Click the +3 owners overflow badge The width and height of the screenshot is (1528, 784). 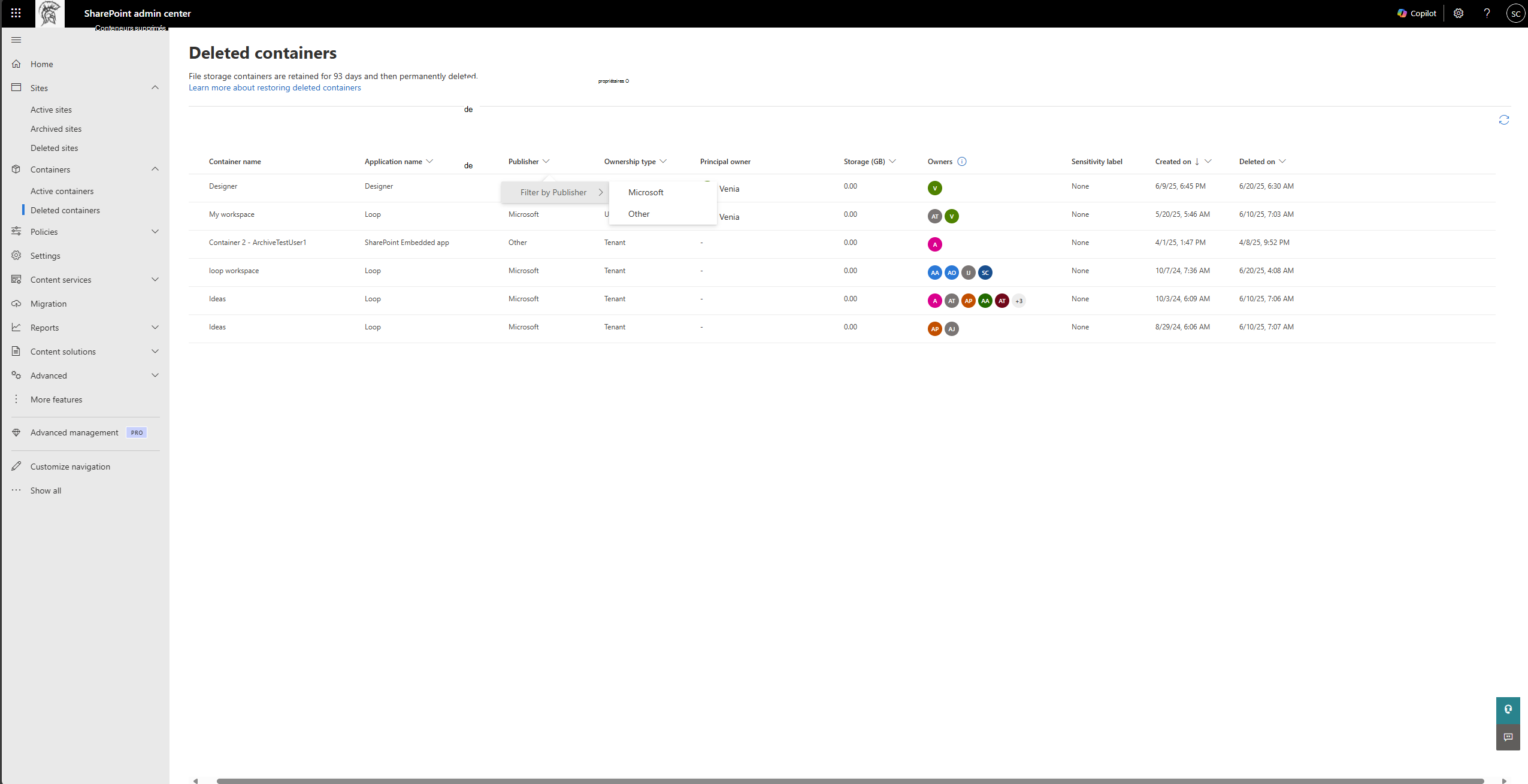pyautogui.click(x=1019, y=301)
